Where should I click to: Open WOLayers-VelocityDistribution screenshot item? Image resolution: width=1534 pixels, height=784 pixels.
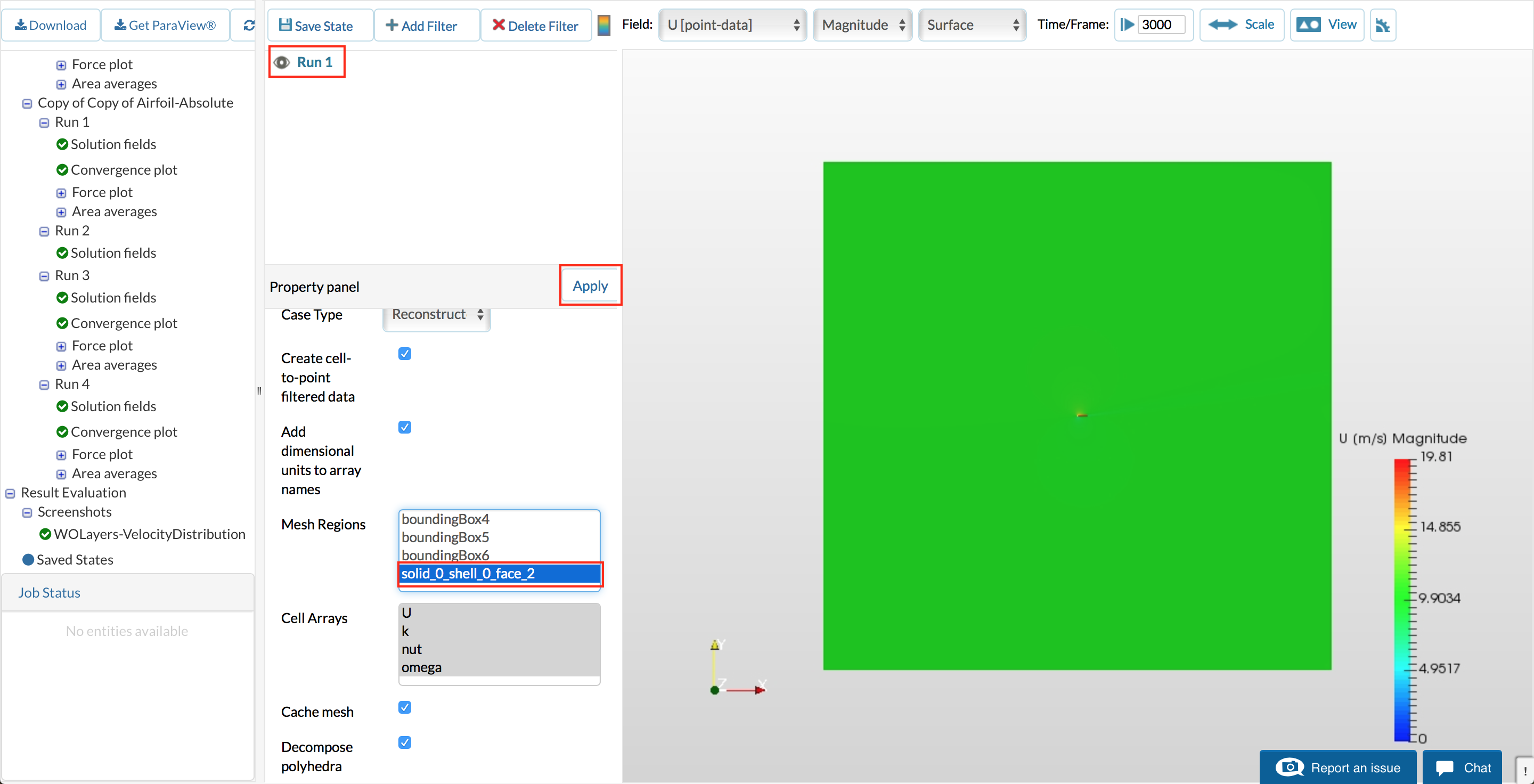(x=149, y=534)
